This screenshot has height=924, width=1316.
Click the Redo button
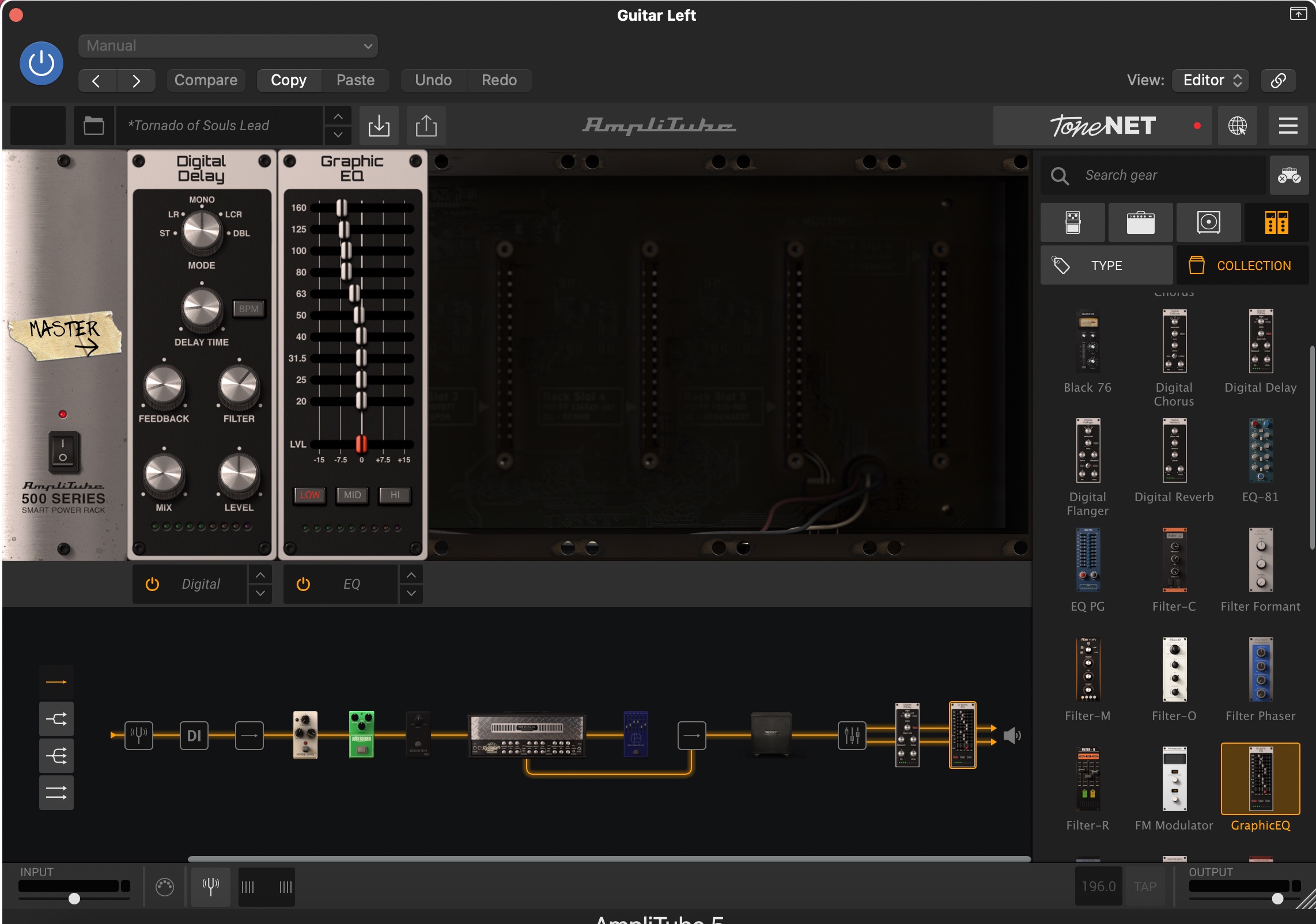click(499, 80)
